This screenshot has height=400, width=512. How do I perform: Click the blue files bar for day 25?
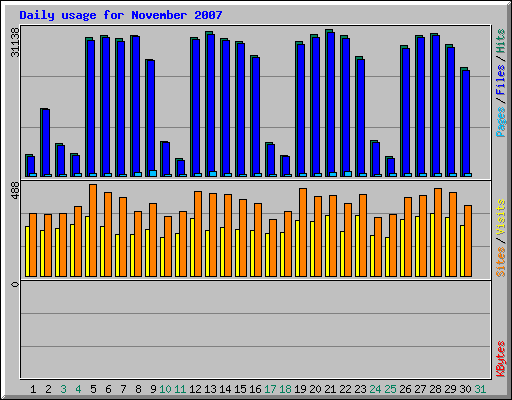point(391,167)
